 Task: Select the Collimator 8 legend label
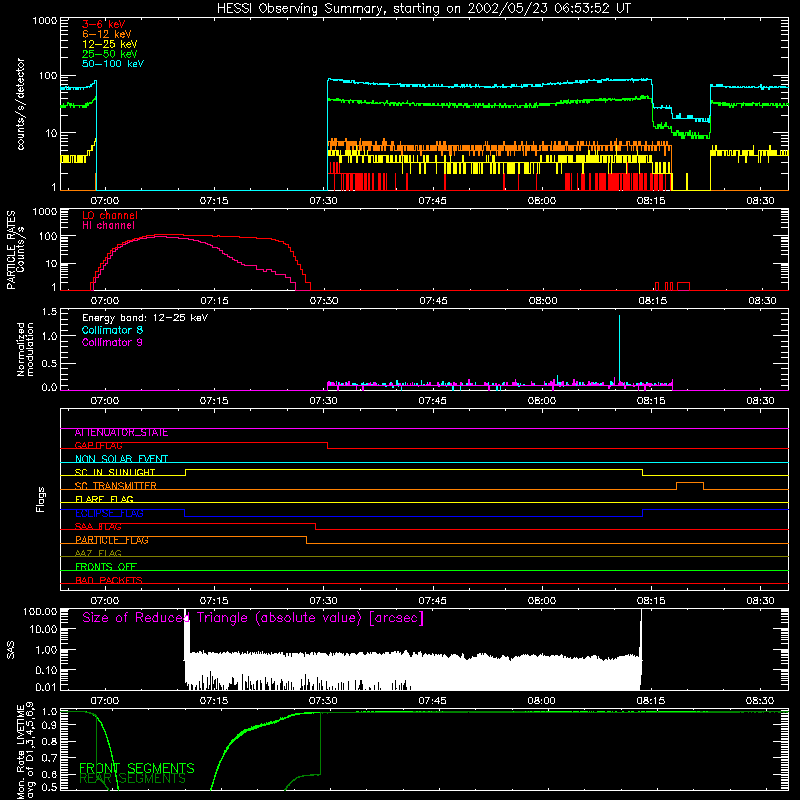112,330
